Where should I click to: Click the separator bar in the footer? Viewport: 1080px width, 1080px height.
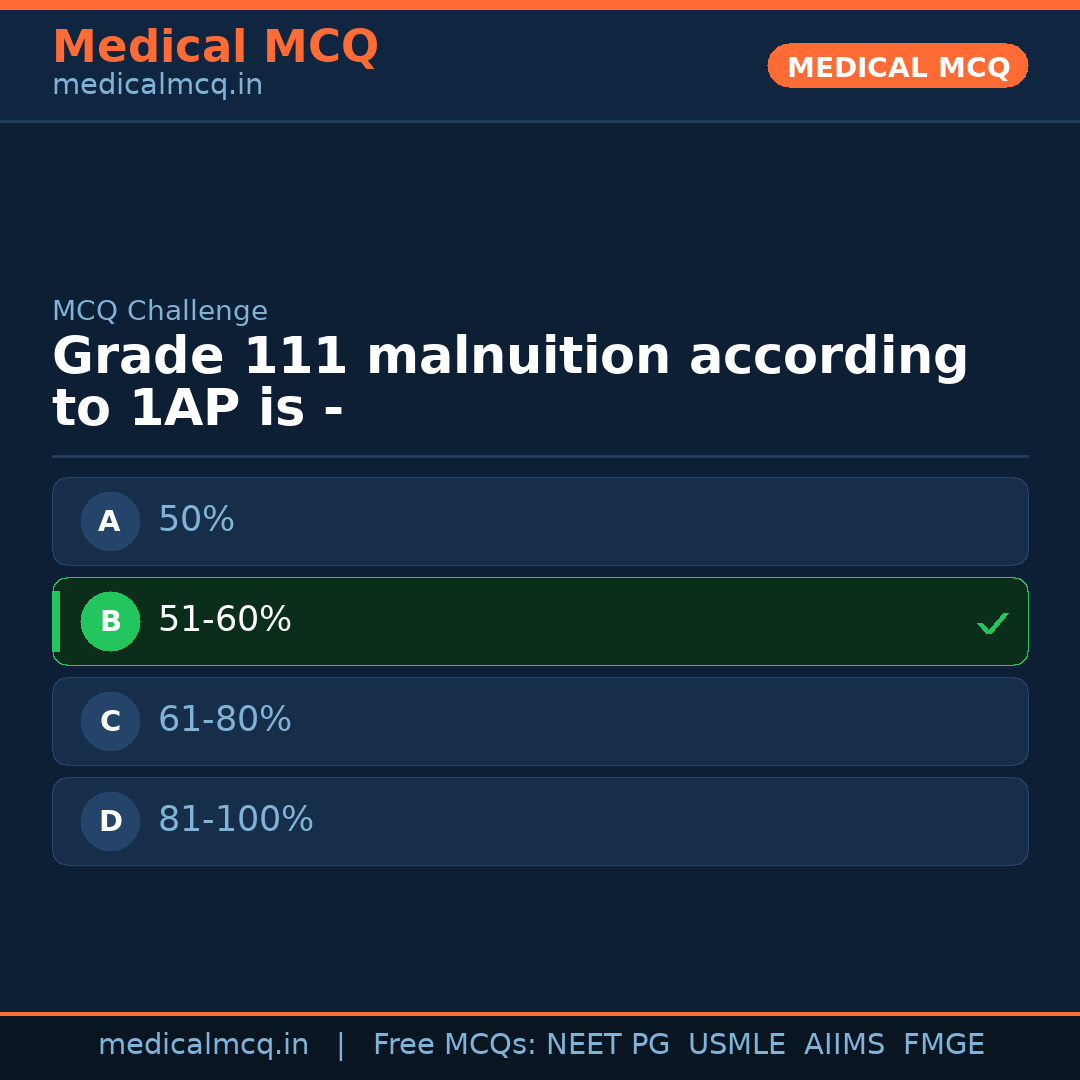pyautogui.click(x=340, y=1044)
